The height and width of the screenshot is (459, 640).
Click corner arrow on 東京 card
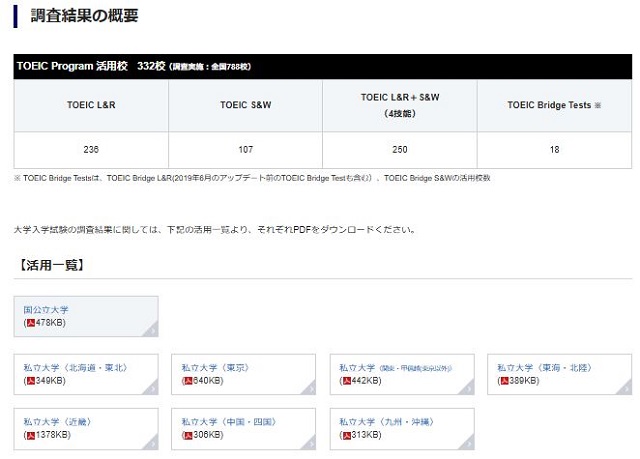[x=309, y=388]
